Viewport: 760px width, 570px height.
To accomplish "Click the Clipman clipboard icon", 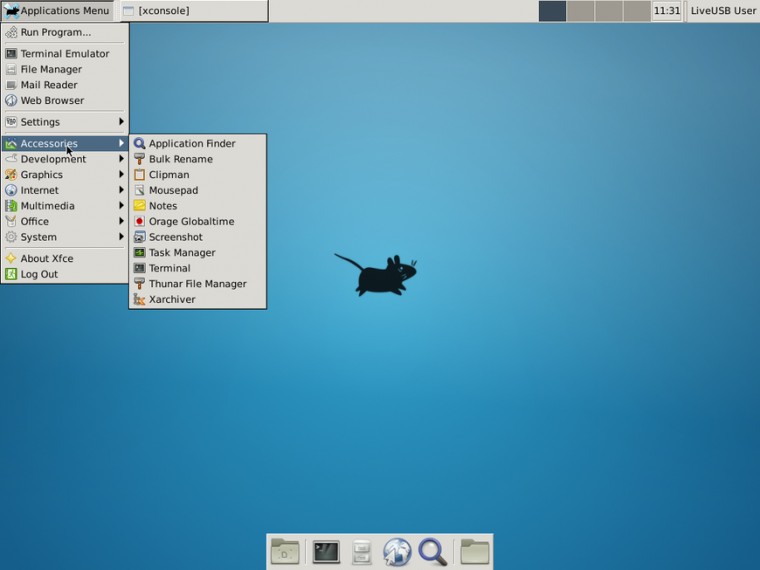I will [140, 174].
